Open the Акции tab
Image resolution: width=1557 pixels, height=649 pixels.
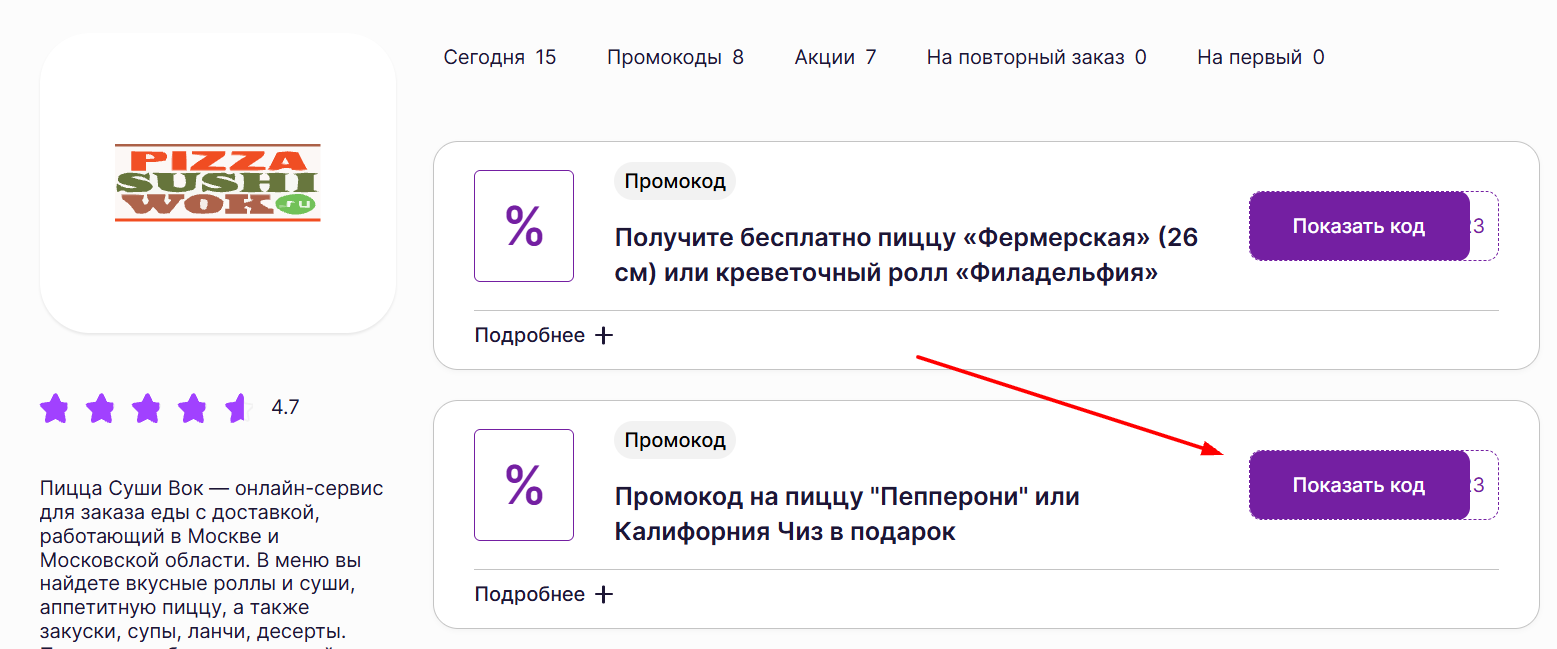(835, 57)
